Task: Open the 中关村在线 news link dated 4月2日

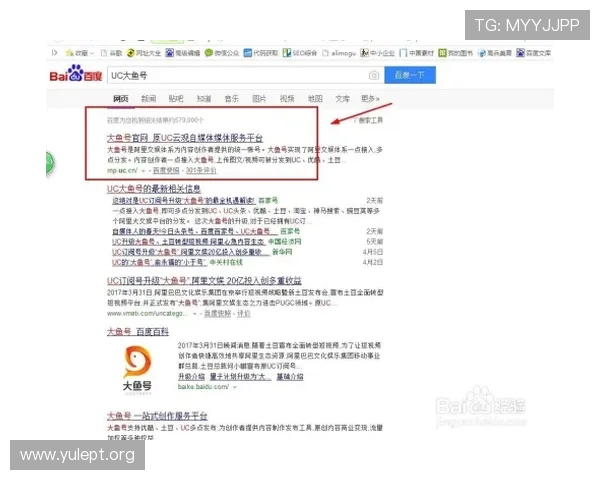Action: (x=159, y=263)
